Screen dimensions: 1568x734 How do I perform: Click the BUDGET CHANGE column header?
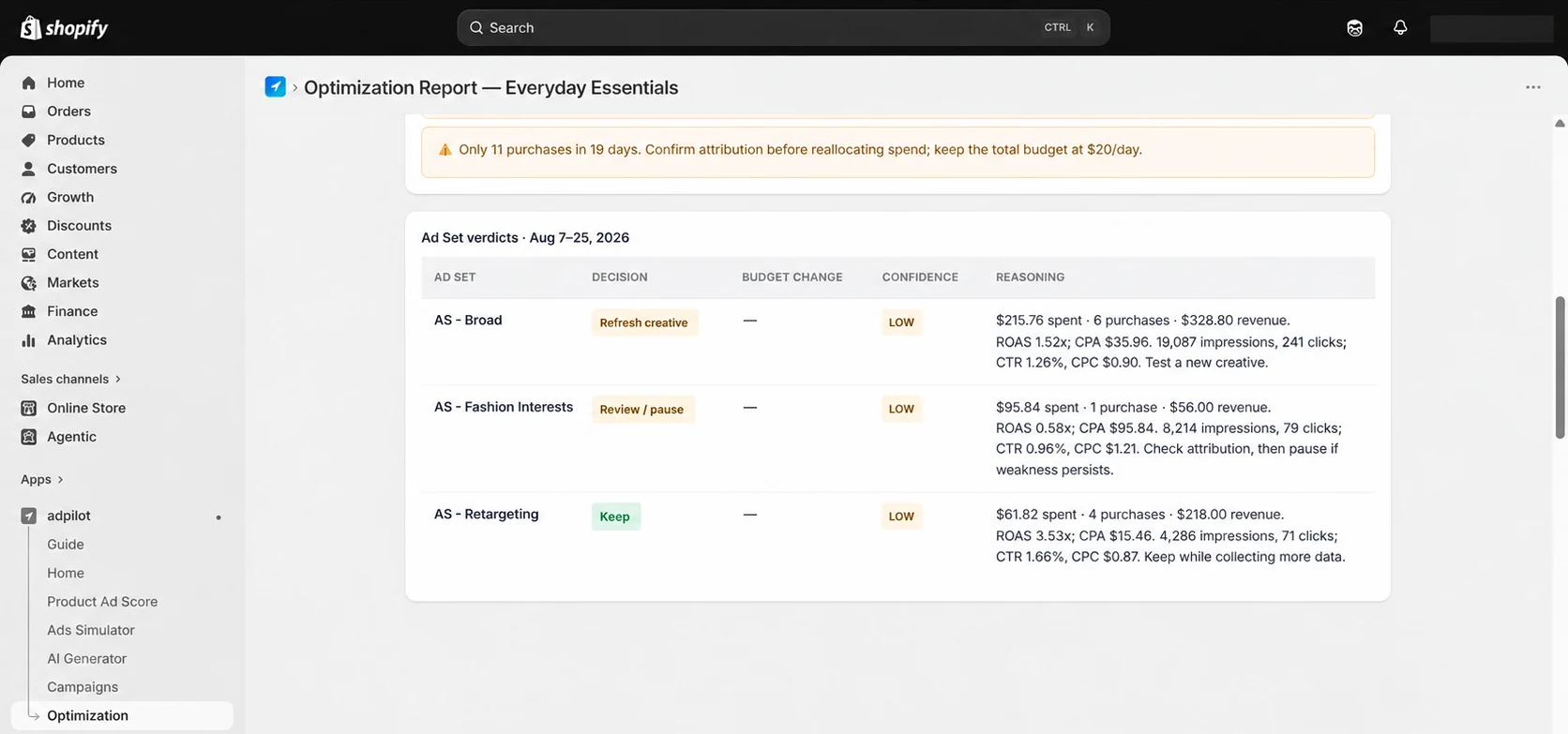pos(792,277)
